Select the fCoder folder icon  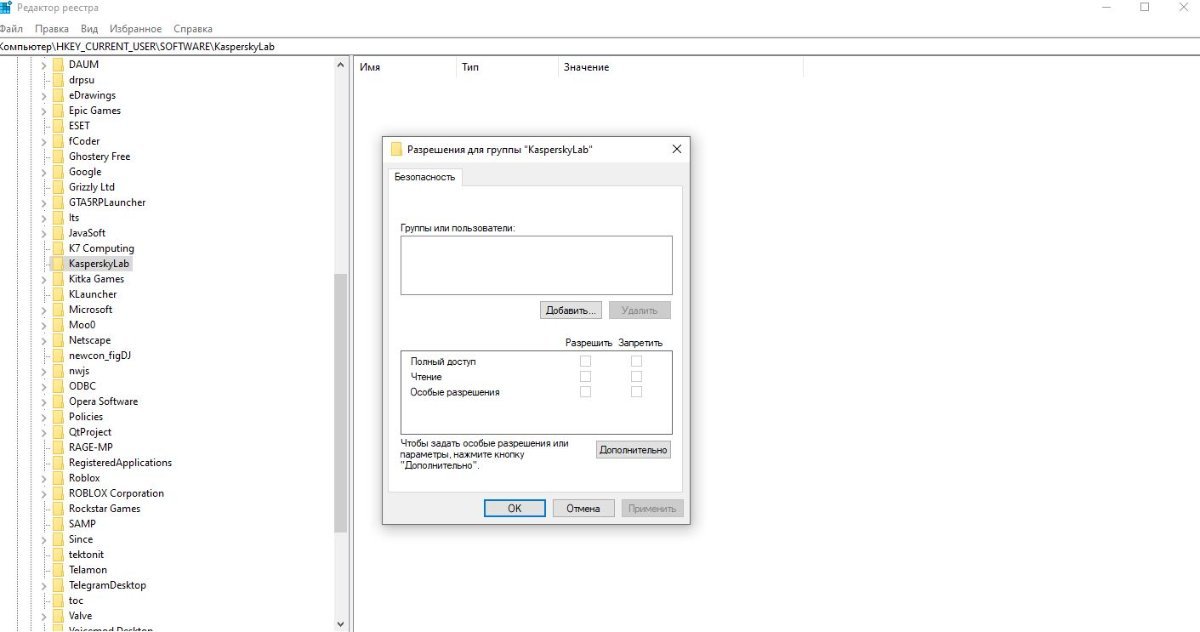click(57, 141)
